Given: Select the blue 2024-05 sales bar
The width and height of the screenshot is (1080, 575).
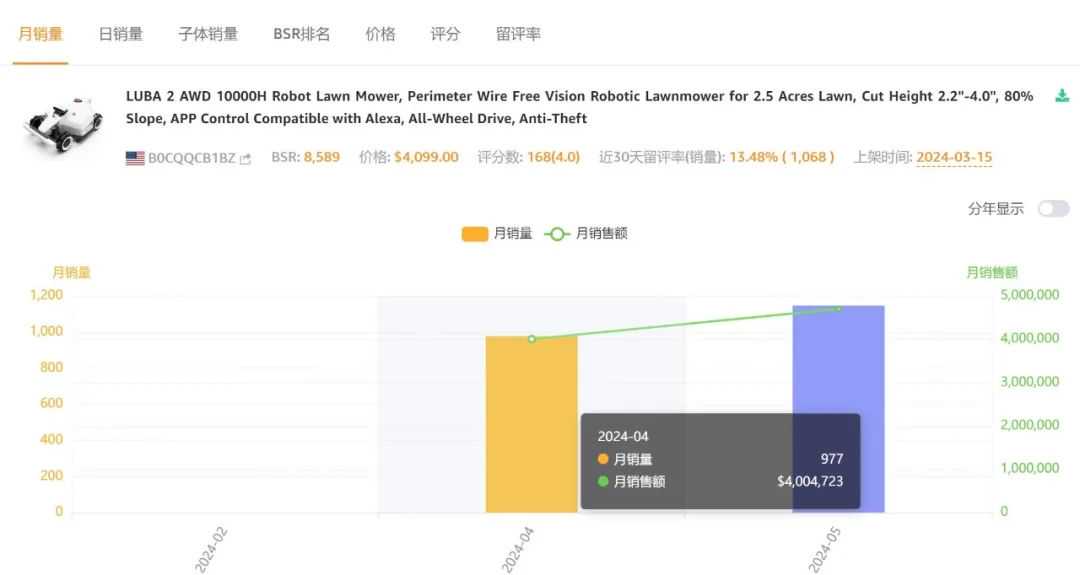Looking at the screenshot, I should pos(838,409).
